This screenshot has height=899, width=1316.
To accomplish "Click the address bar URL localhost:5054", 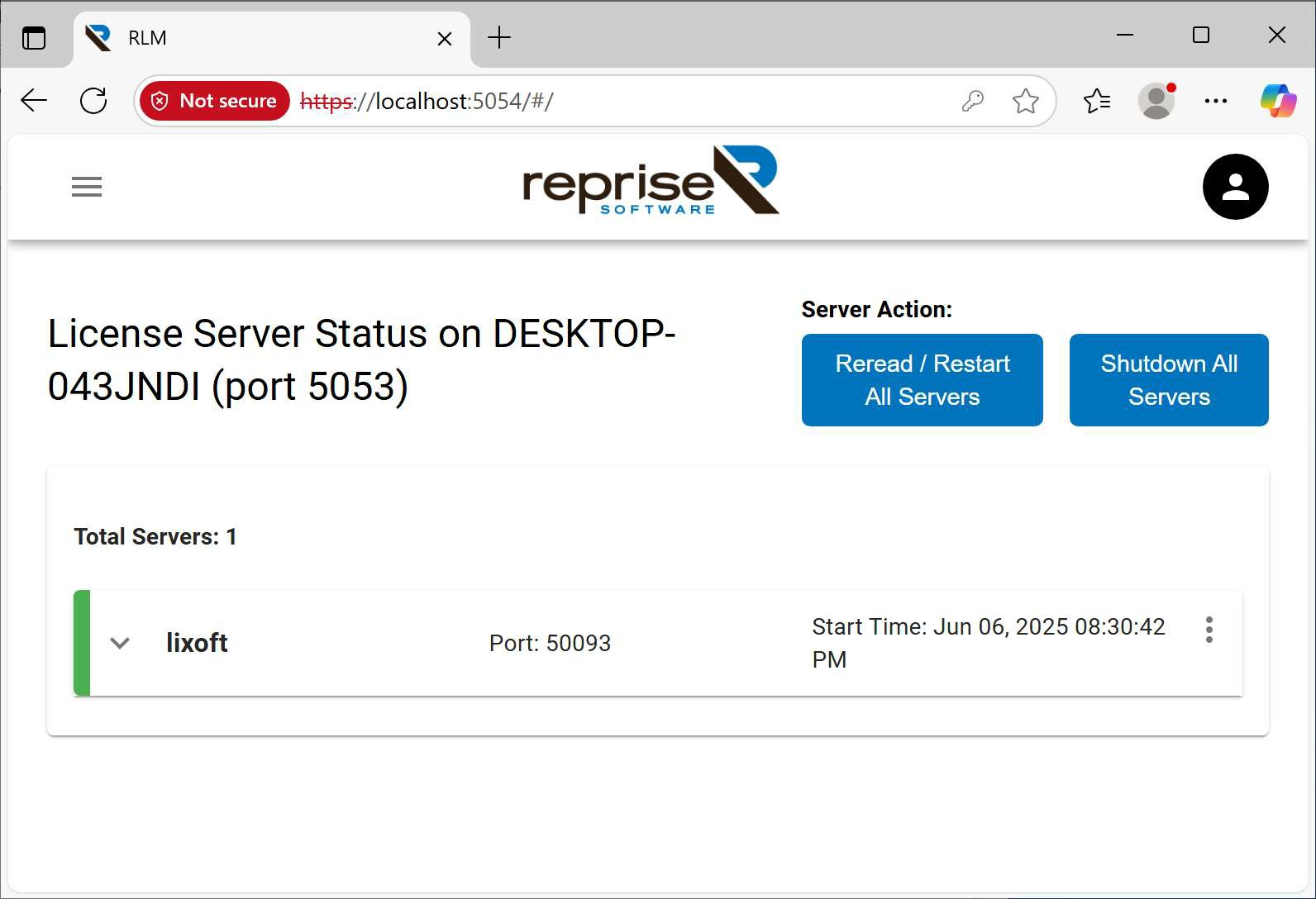I will click(427, 101).
